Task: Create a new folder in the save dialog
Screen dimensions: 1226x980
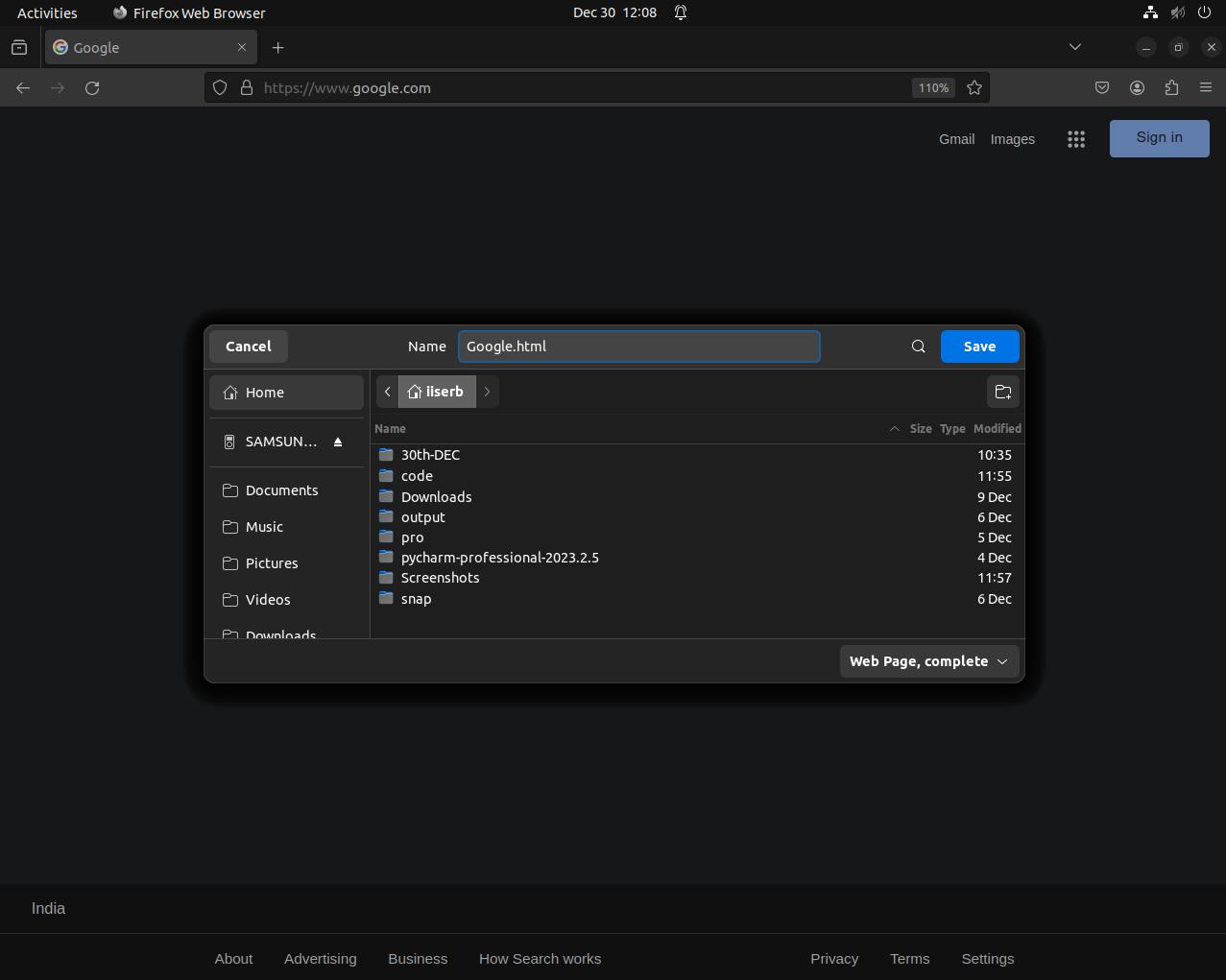Action: click(1002, 392)
